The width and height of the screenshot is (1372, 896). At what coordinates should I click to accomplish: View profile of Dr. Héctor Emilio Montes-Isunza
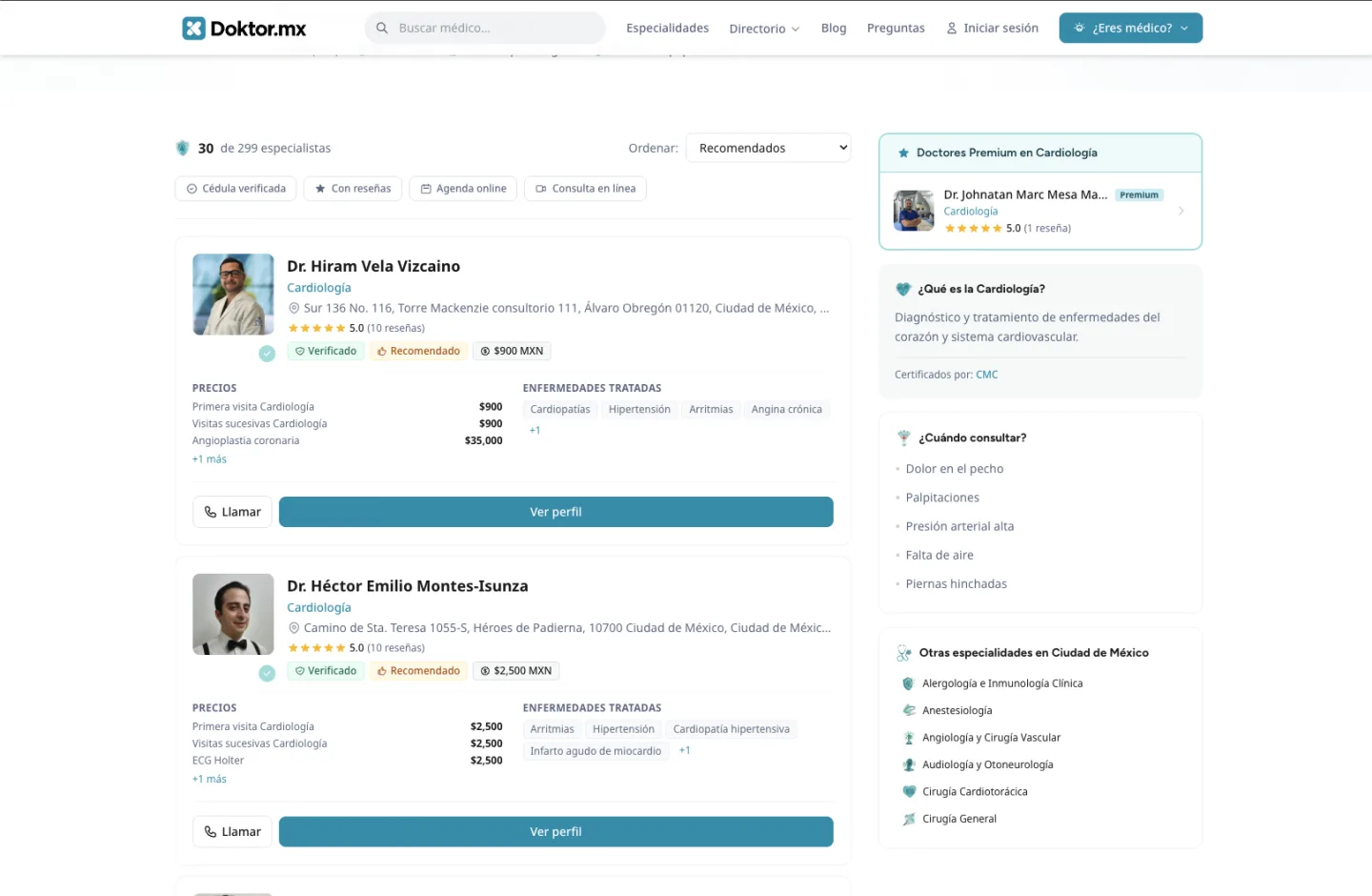(556, 832)
